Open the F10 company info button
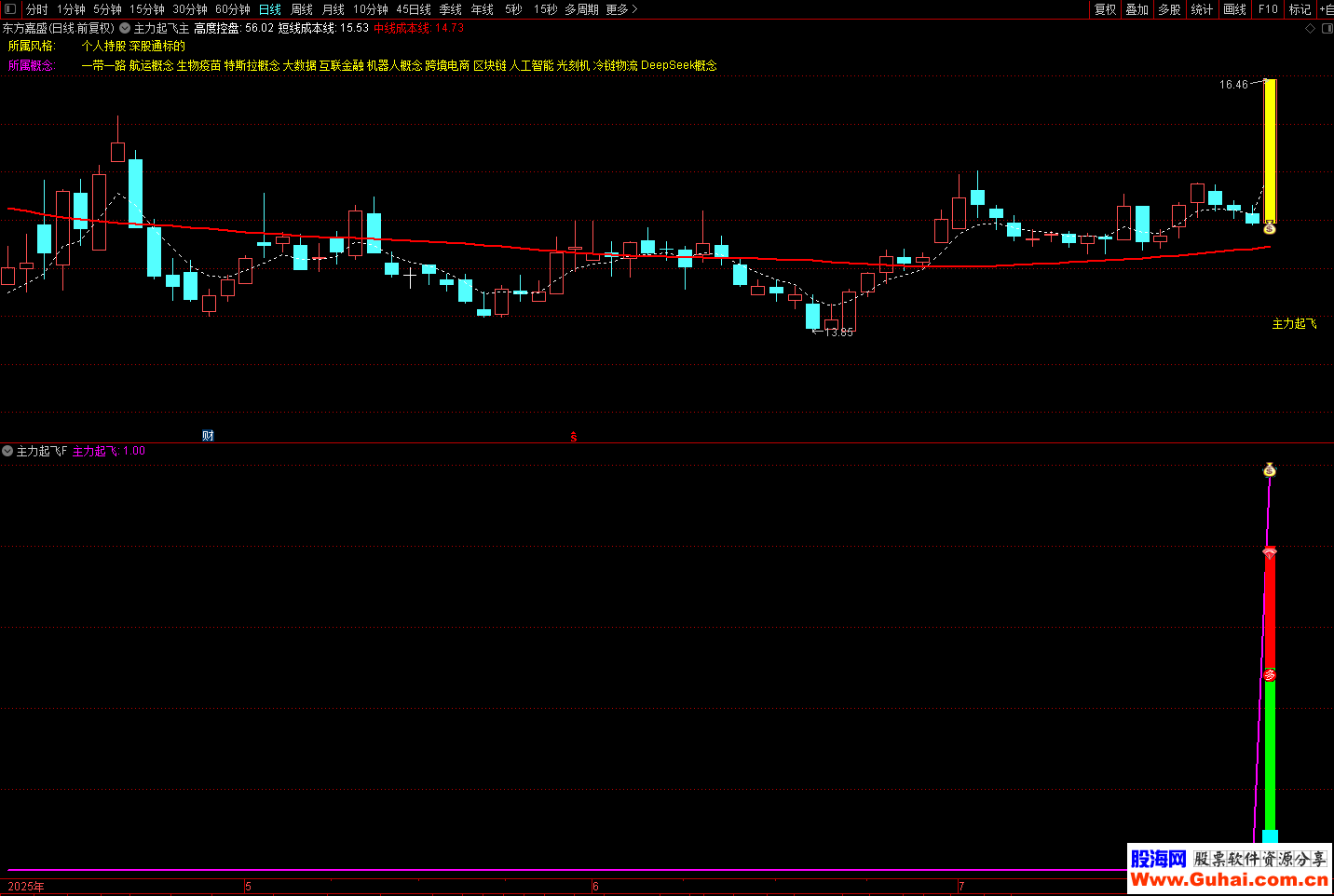The width and height of the screenshot is (1334, 896). tap(1268, 9)
